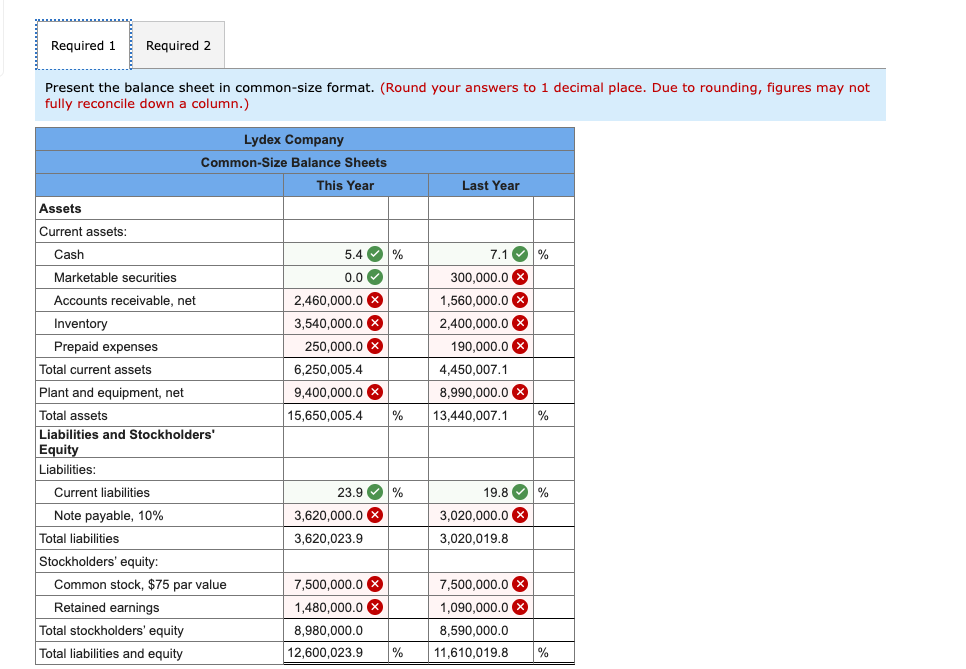966x669 pixels.
Task: Switch to the Required 2 tab
Action: click(x=178, y=46)
